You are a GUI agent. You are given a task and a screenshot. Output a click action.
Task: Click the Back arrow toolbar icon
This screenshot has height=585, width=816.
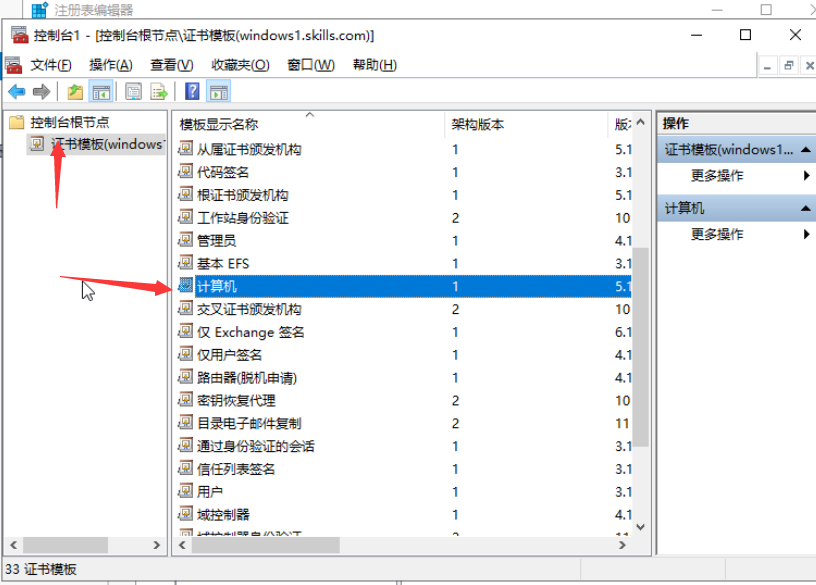click(x=17, y=92)
